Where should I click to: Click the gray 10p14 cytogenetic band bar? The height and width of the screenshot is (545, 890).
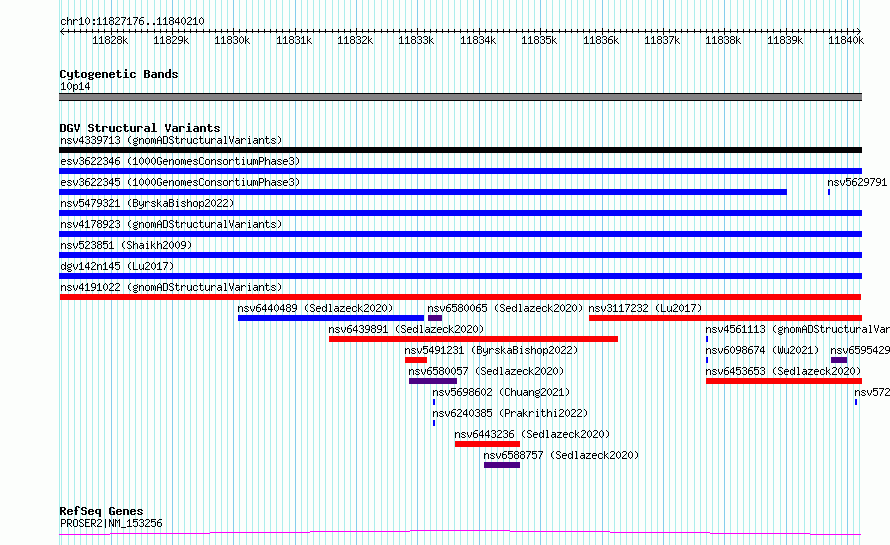point(460,97)
